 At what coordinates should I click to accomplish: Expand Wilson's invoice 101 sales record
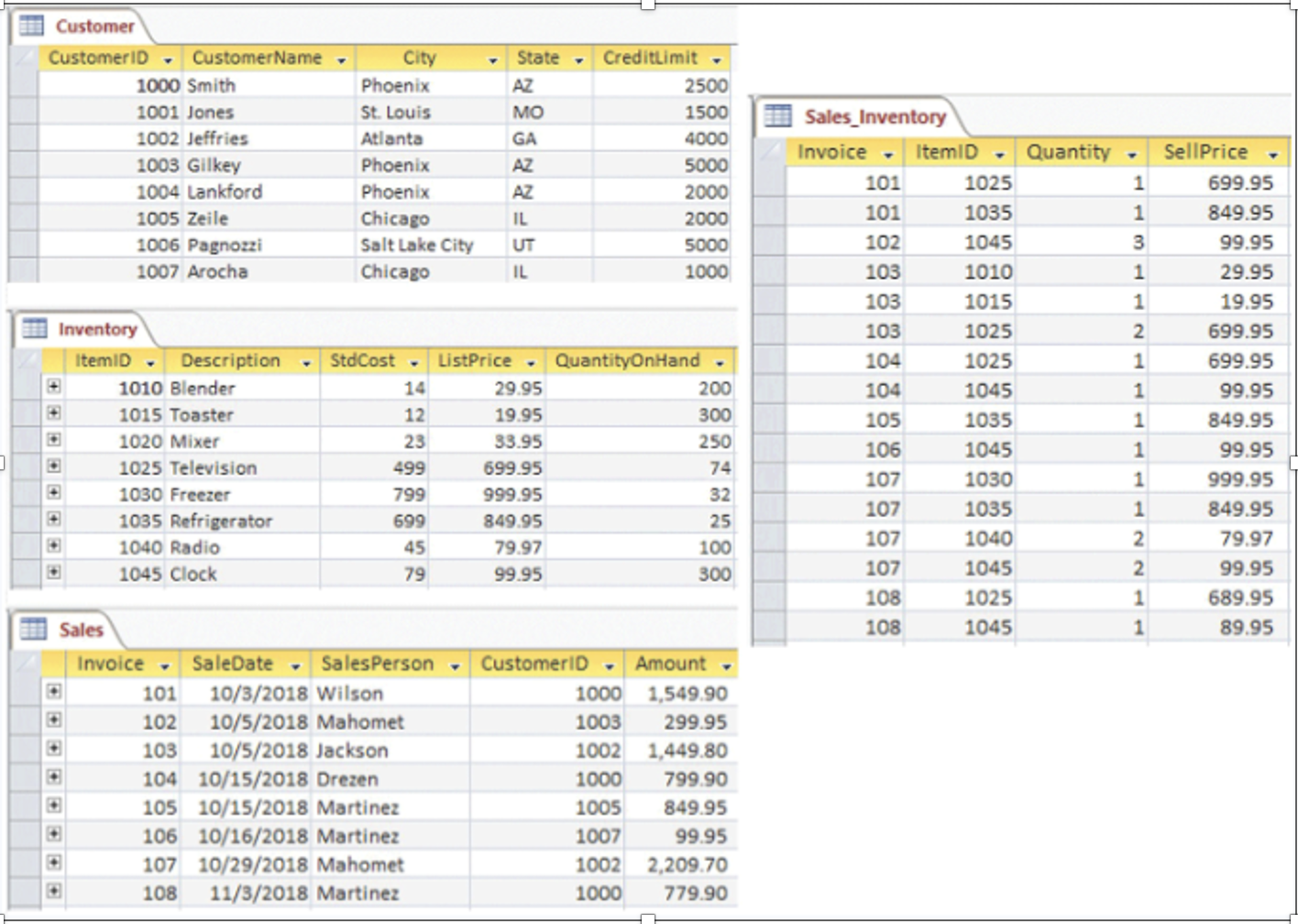click(54, 691)
